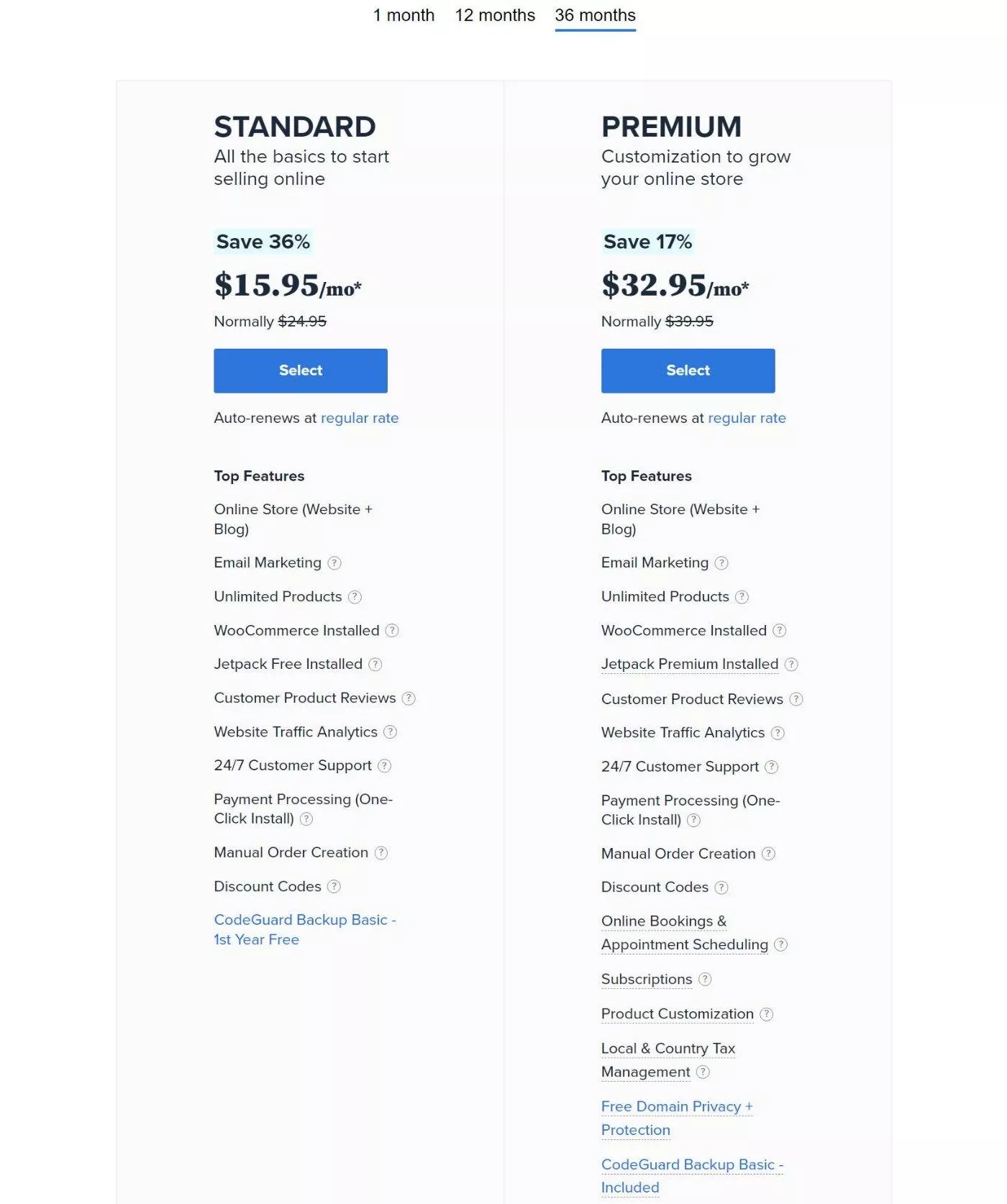Open CodeGuard Backup Basic Included link
Viewport: 1007px width, 1204px height.
click(x=691, y=1175)
